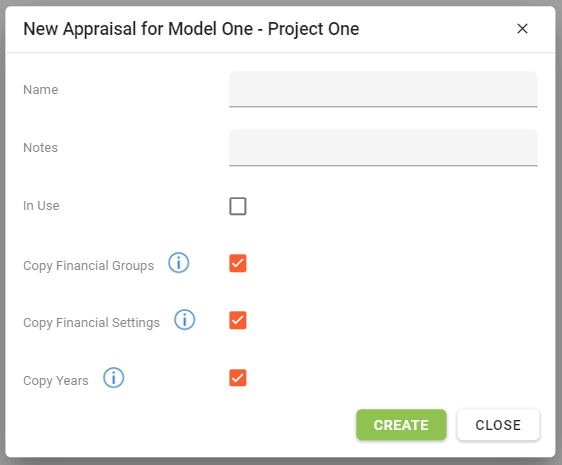The height and width of the screenshot is (465, 562).
Task: Focus the Notes input field
Action: pos(383,147)
